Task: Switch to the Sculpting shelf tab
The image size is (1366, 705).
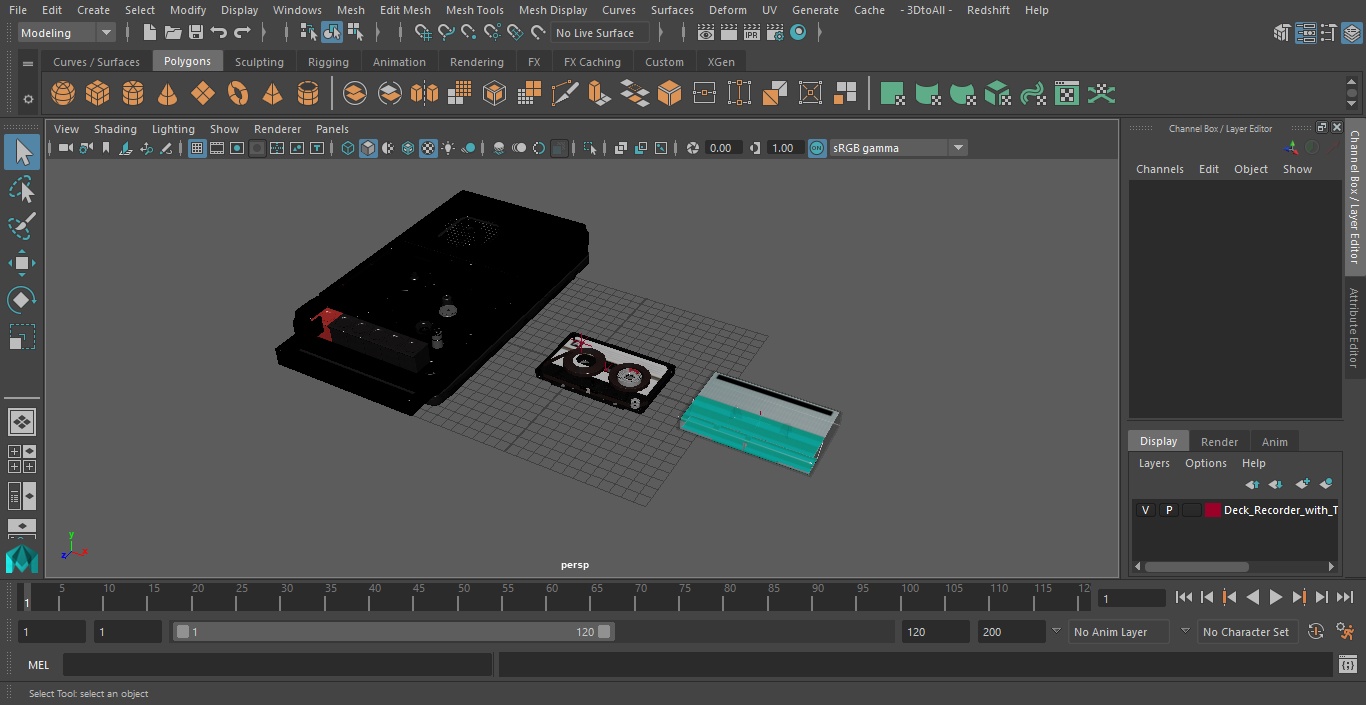Action: click(x=259, y=62)
